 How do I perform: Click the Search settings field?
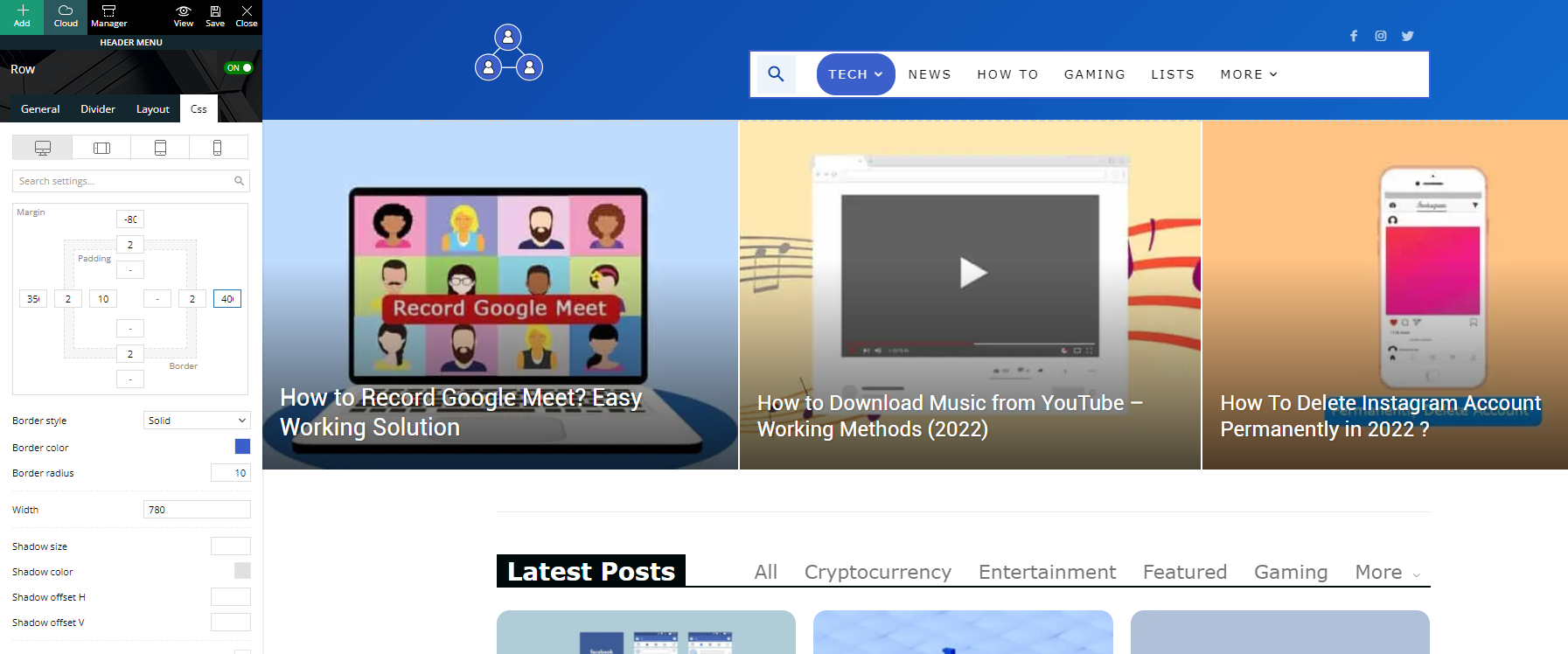pos(131,181)
